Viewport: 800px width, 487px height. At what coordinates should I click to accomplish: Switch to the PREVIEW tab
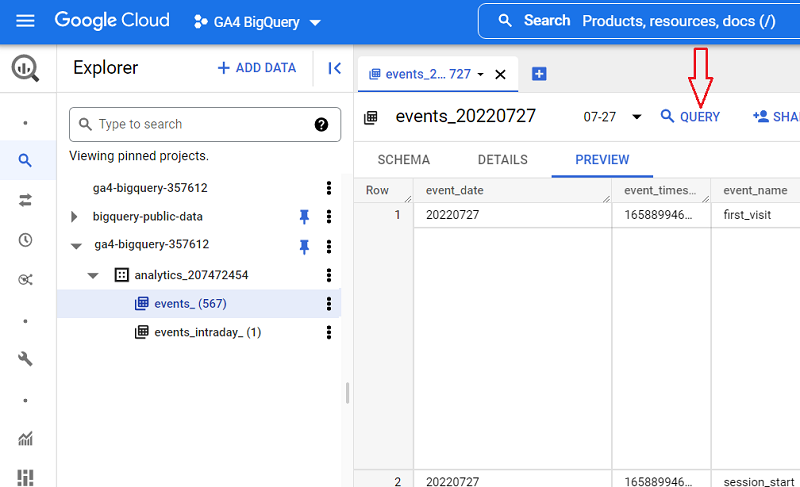[602, 160]
